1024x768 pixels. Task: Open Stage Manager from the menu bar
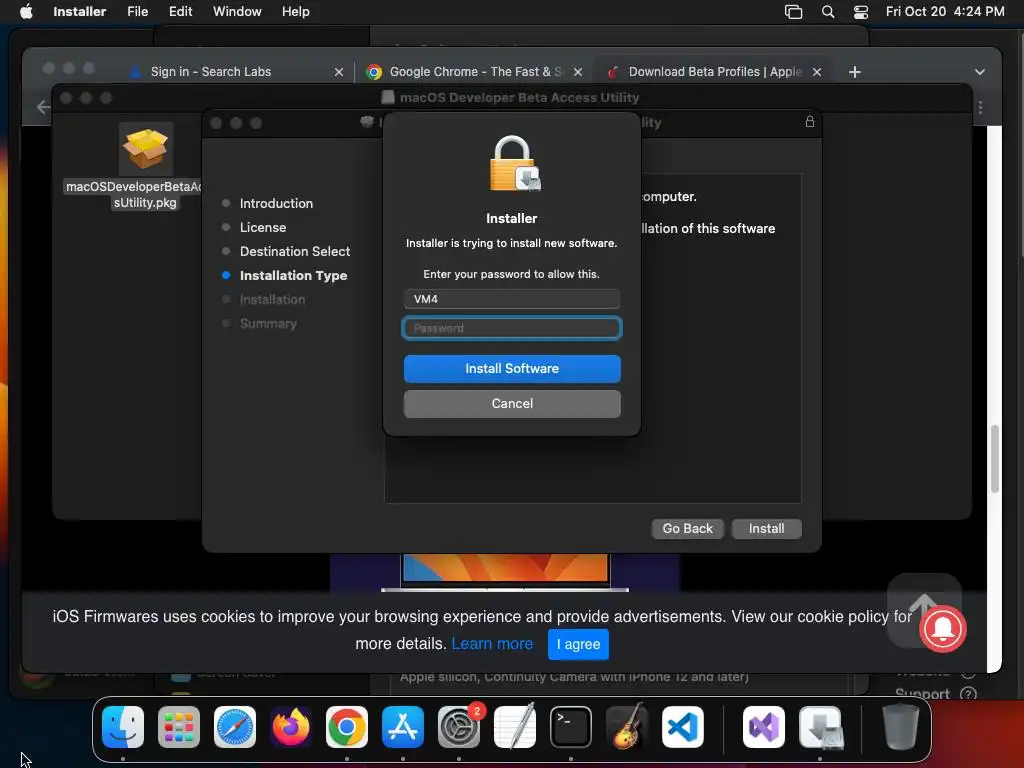[x=793, y=12]
